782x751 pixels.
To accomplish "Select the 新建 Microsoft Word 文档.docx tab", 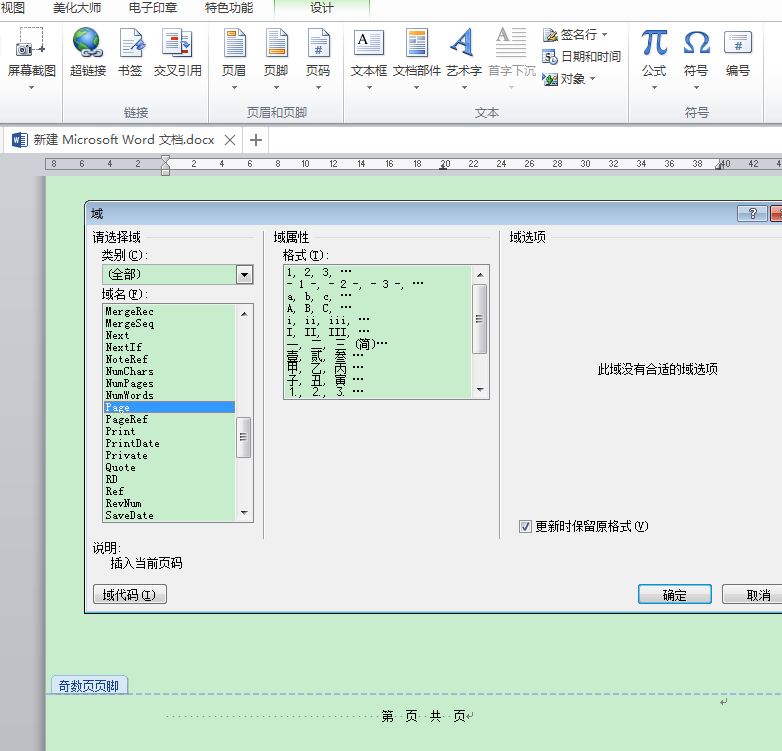I will pyautogui.click(x=124, y=140).
